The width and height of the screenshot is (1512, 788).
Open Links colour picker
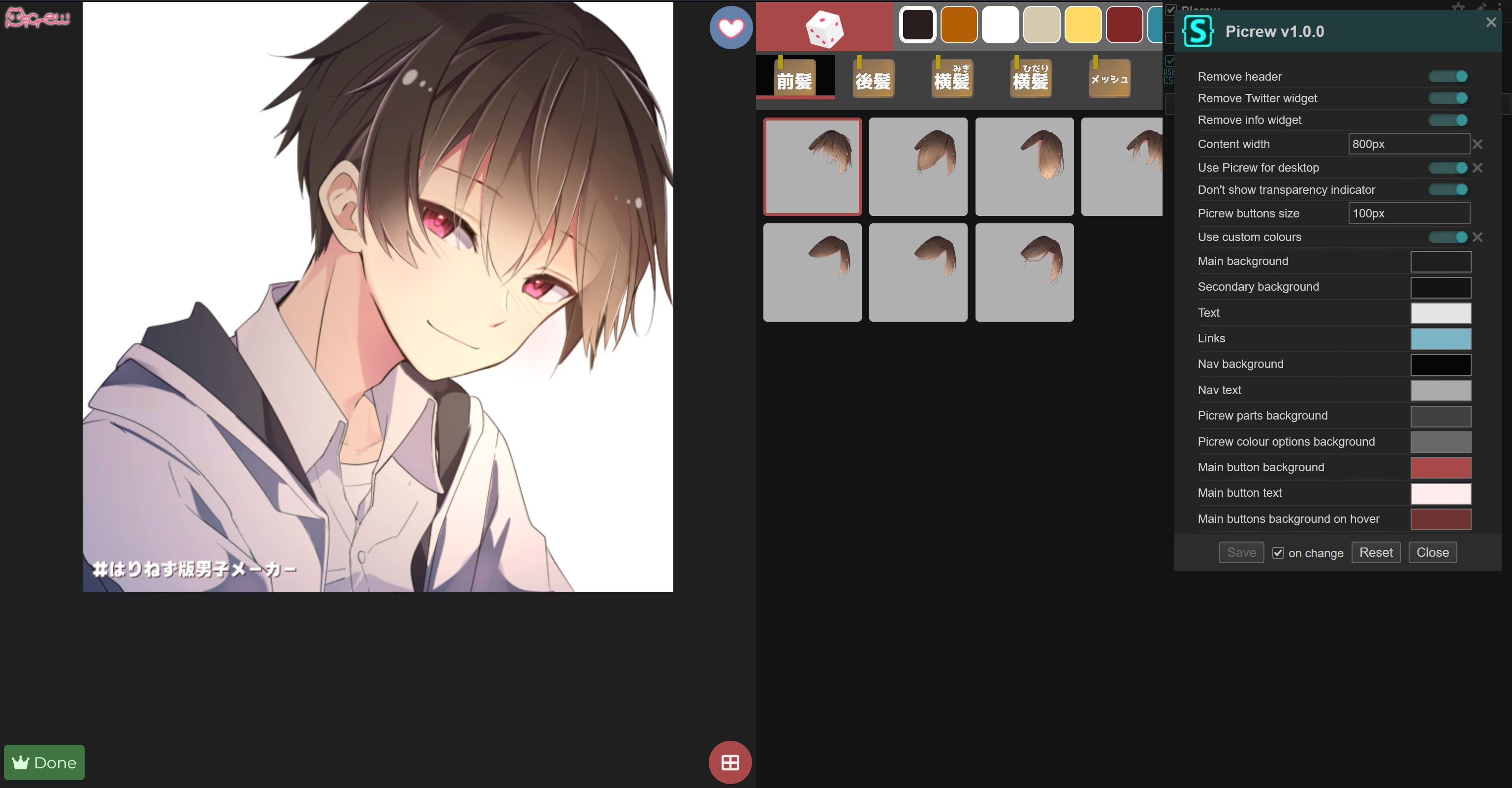coord(1441,339)
